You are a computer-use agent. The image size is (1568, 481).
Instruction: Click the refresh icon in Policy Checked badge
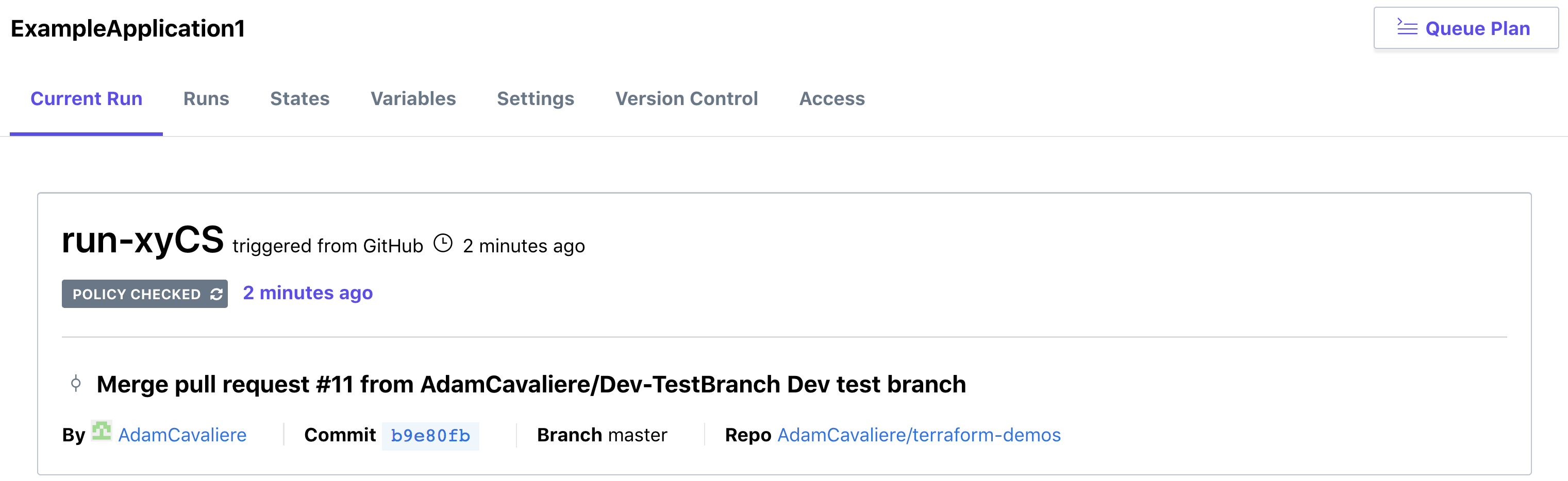(x=216, y=294)
